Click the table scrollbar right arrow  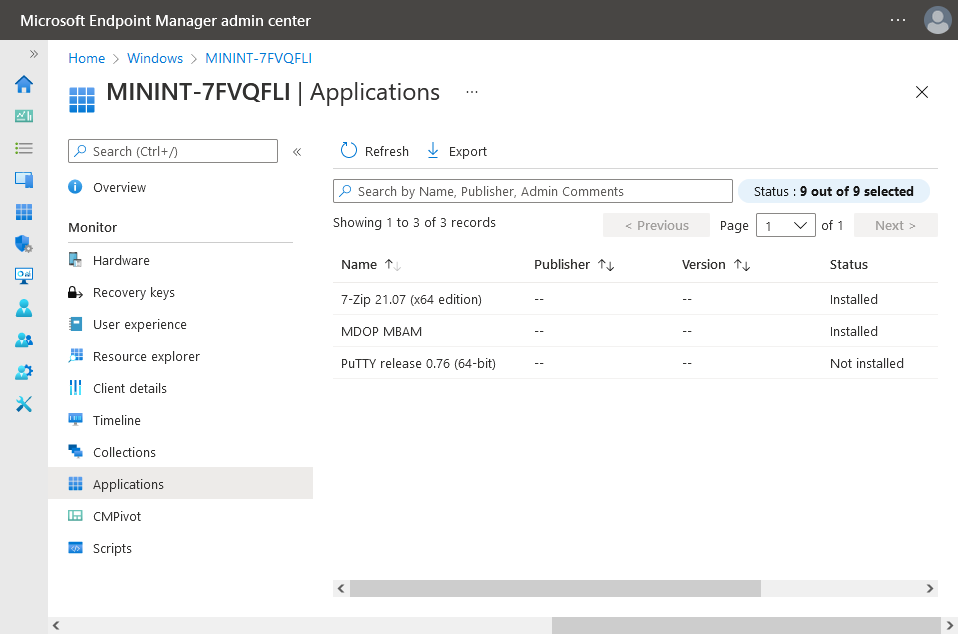(x=929, y=588)
